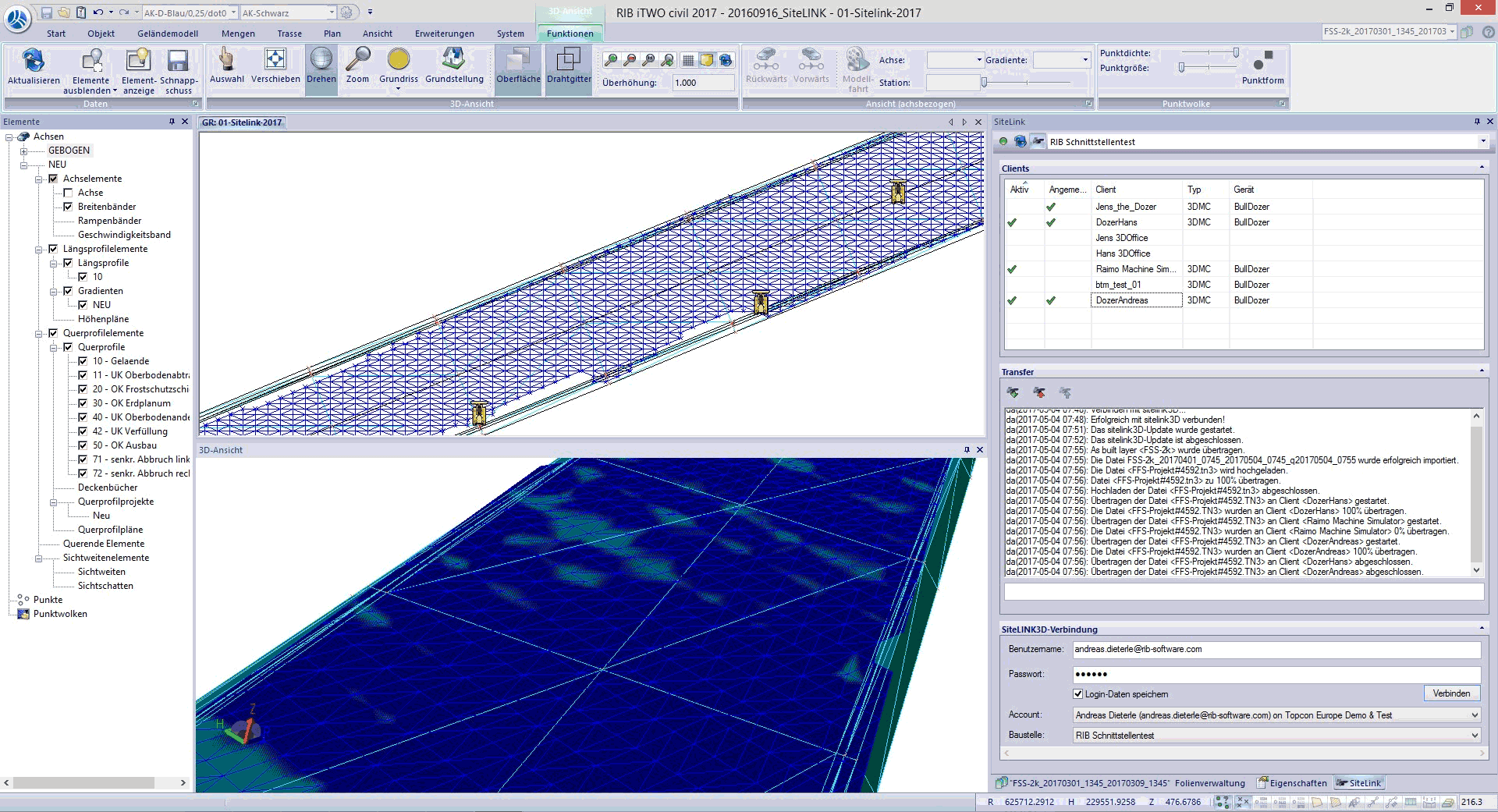Expand the GEBOGEN tree node
The width and height of the screenshot is (1498, 812).
click(23, 151)
